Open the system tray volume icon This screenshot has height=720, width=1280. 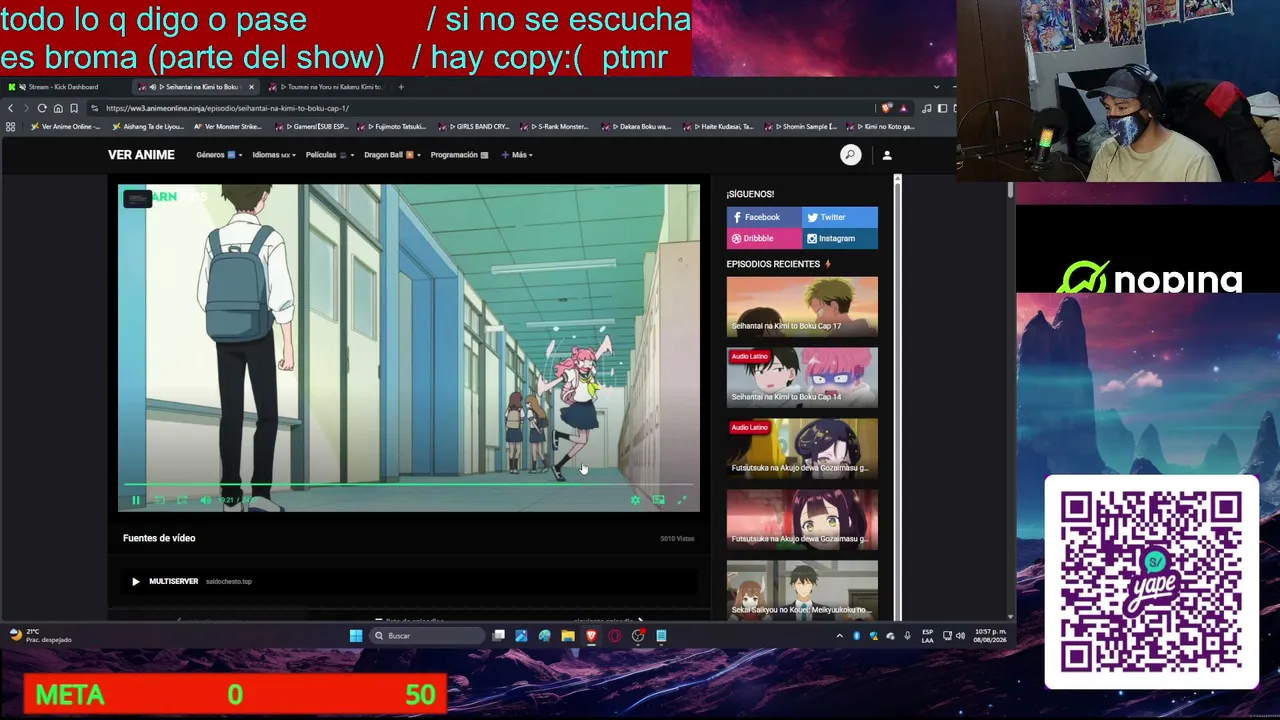(960, 636)
